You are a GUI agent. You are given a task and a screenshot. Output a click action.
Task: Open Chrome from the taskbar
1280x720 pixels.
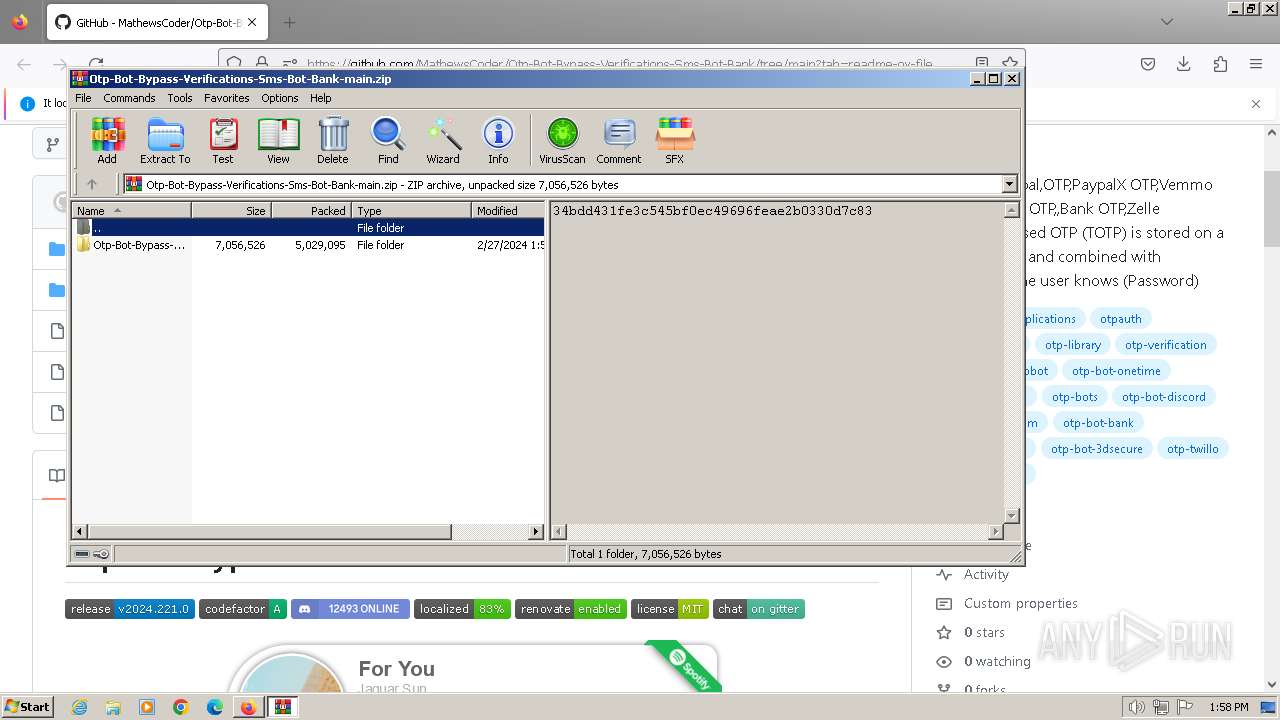click(x=181, y=707)
